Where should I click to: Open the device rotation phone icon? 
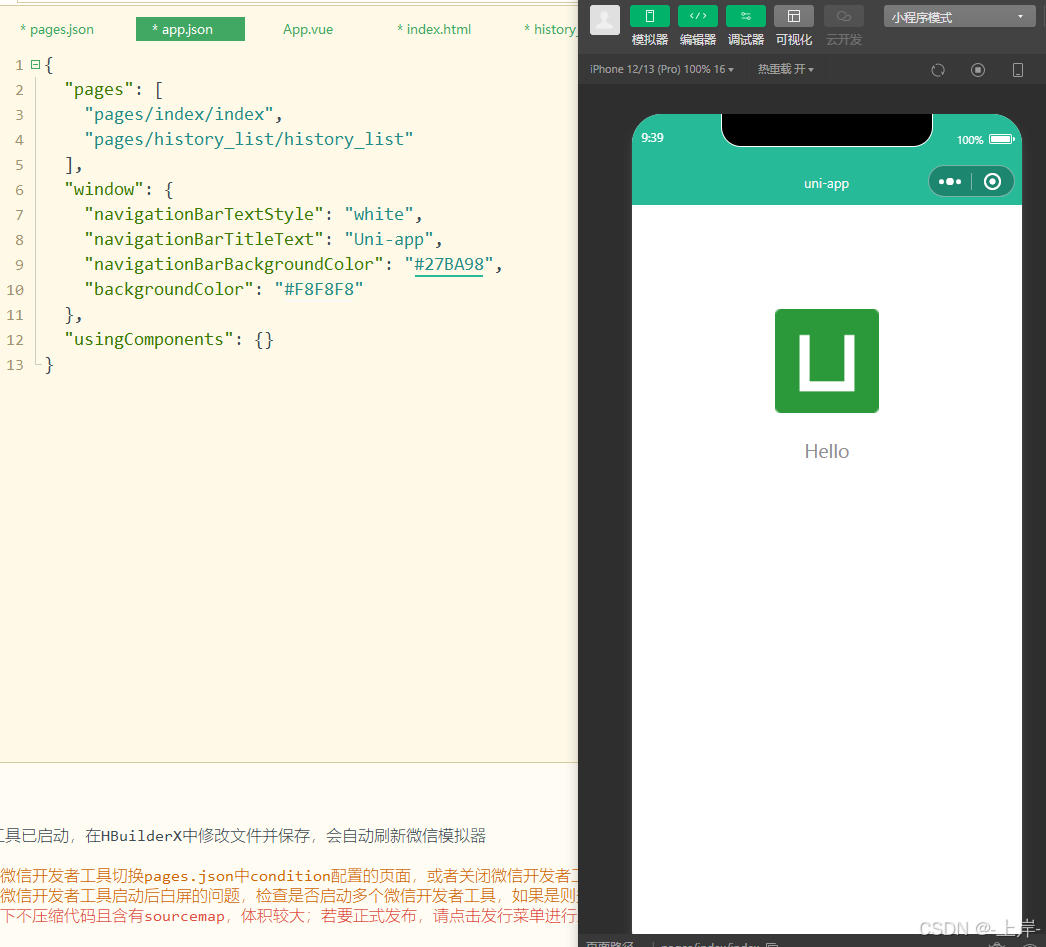coord(1017,69)
